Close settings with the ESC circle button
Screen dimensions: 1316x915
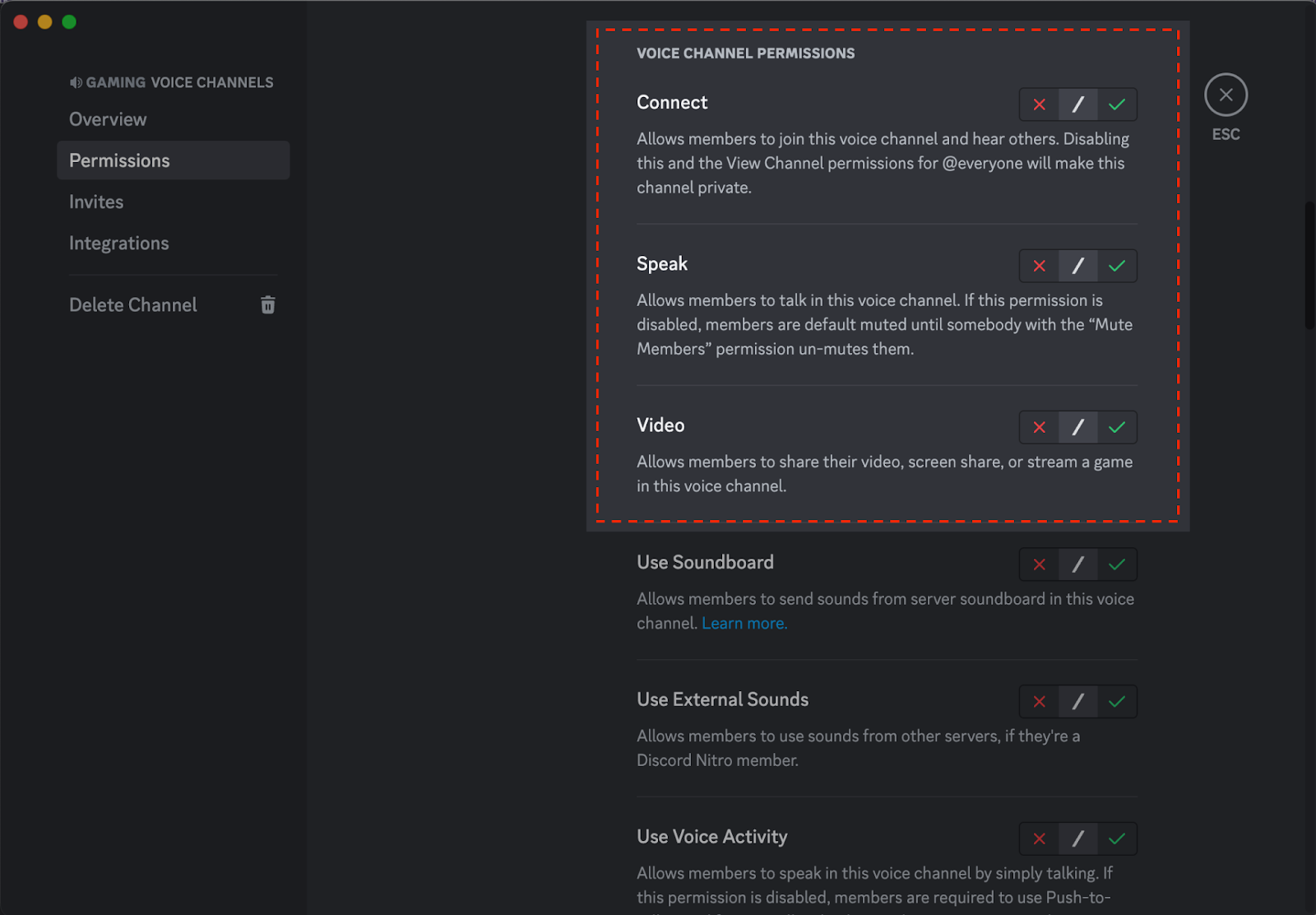point(1226,95)
